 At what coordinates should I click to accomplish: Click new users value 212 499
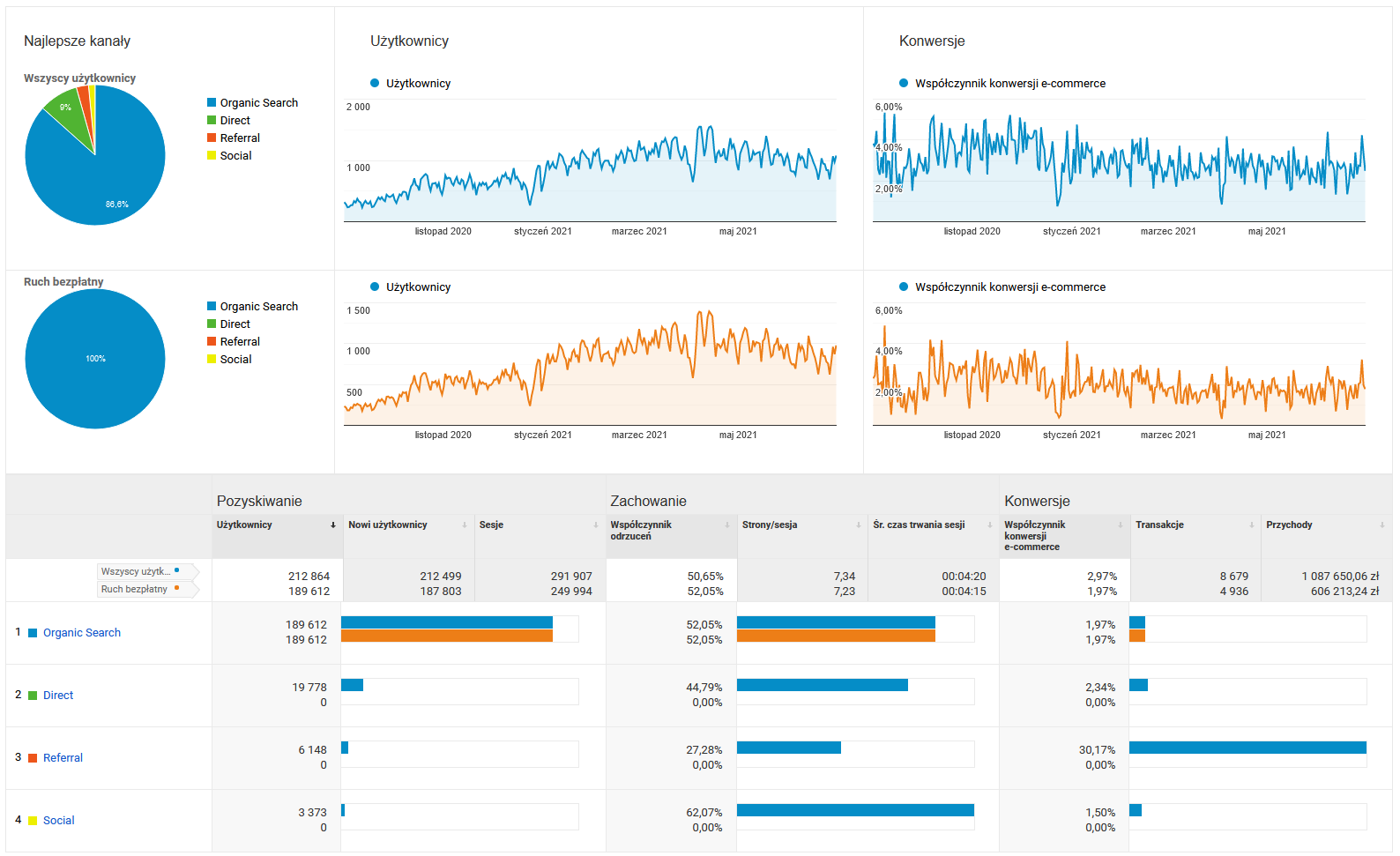(x=441, y=577)
